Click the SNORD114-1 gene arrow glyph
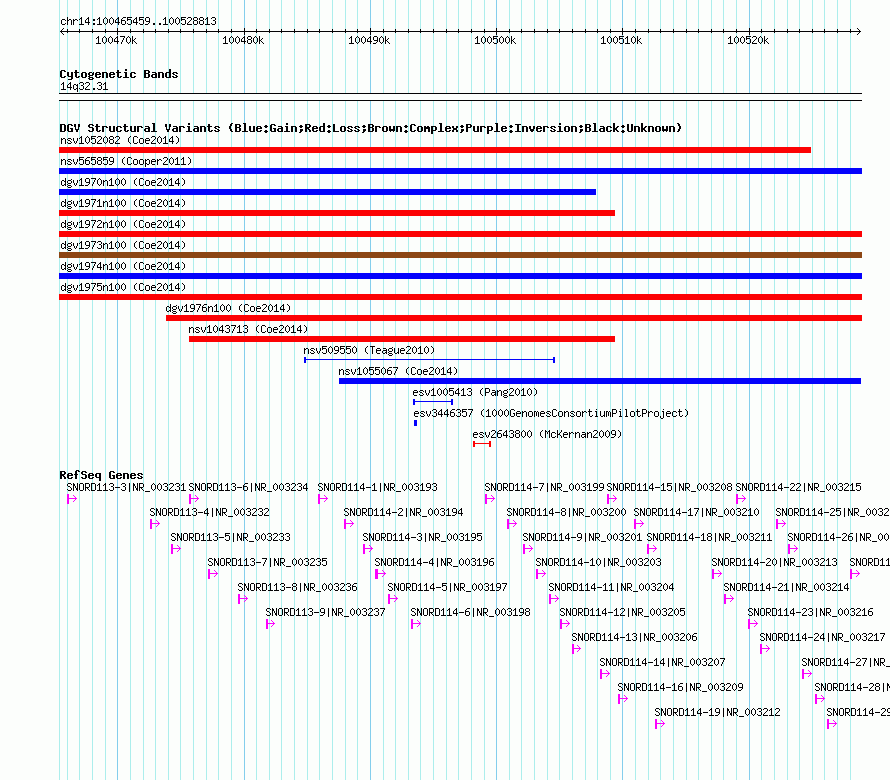The image size is (890, 780). [x=323, y=499]
